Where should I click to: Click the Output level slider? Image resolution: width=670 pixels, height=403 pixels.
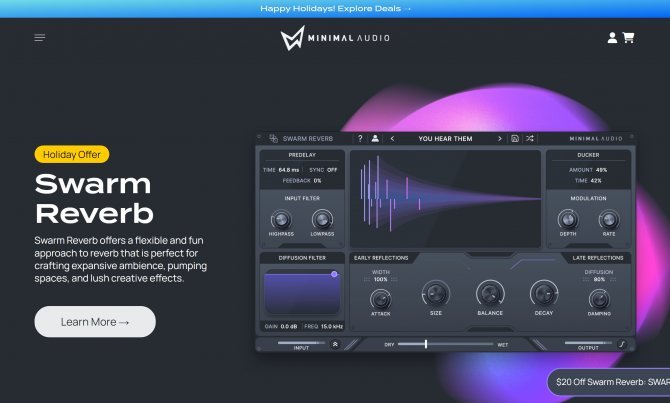pos(588,343)
